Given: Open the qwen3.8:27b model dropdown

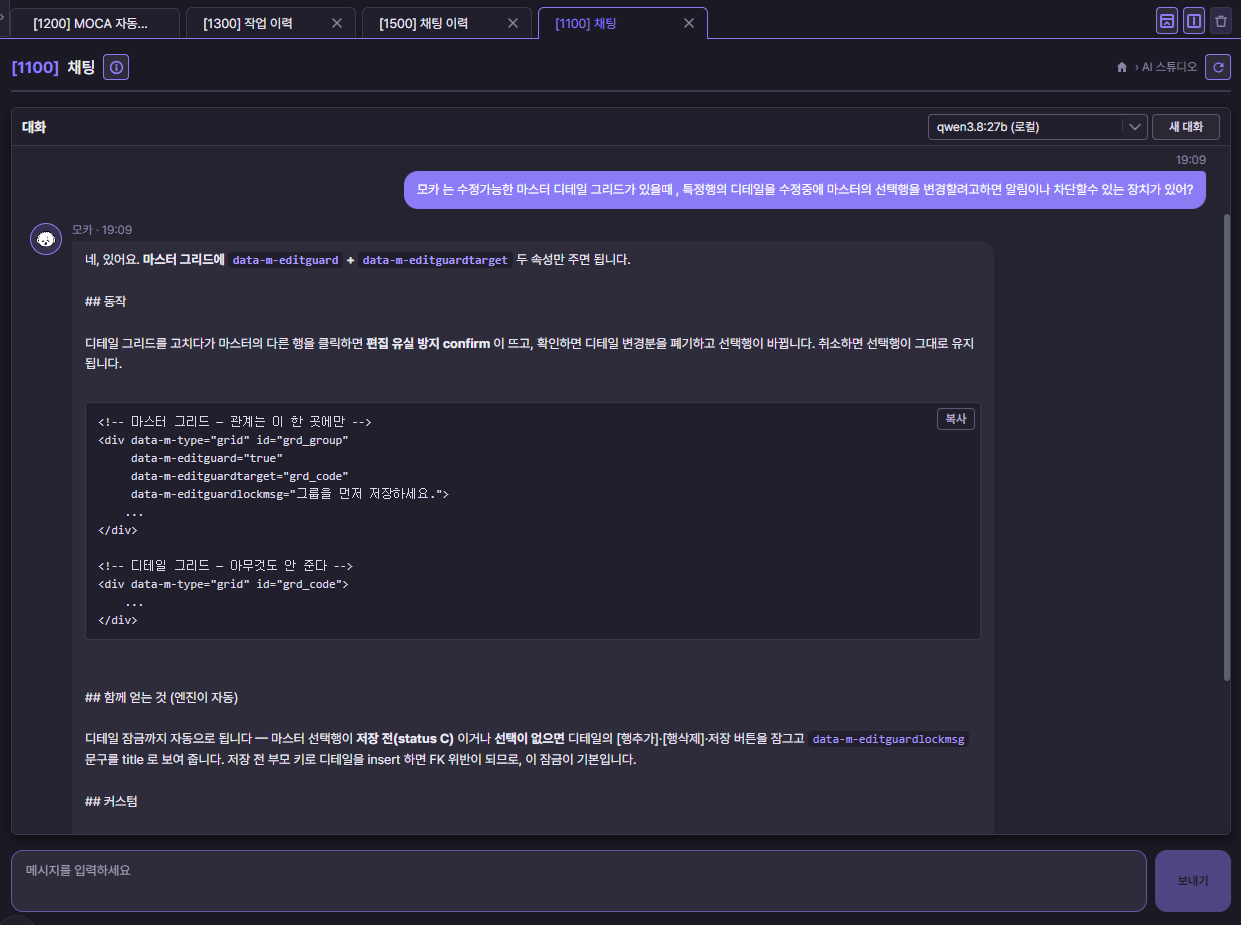Looking at the screenshot, I should click(1037, 127).
